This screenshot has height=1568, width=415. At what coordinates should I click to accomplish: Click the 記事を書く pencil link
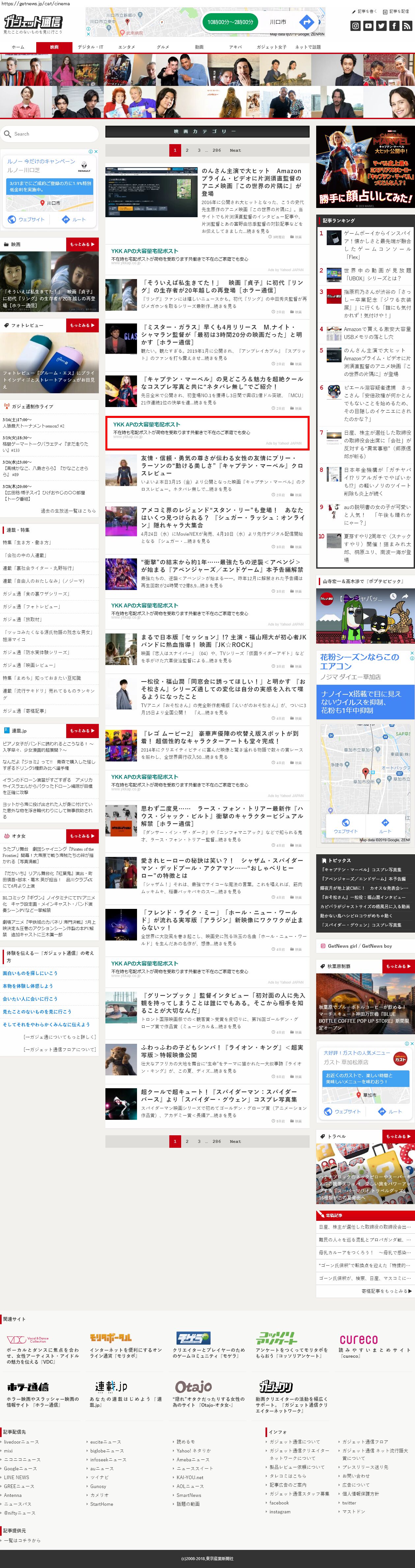click(x=364, y=12)
